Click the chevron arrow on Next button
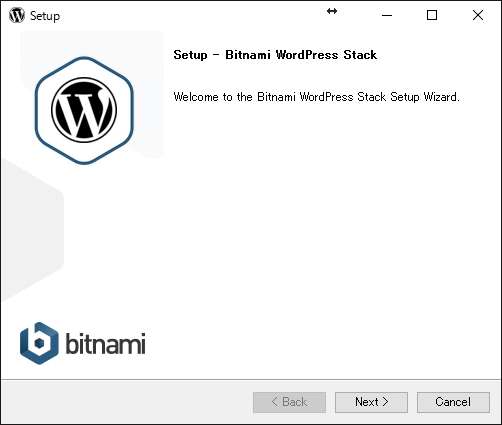The image size is (502, 425). (385, 402)
